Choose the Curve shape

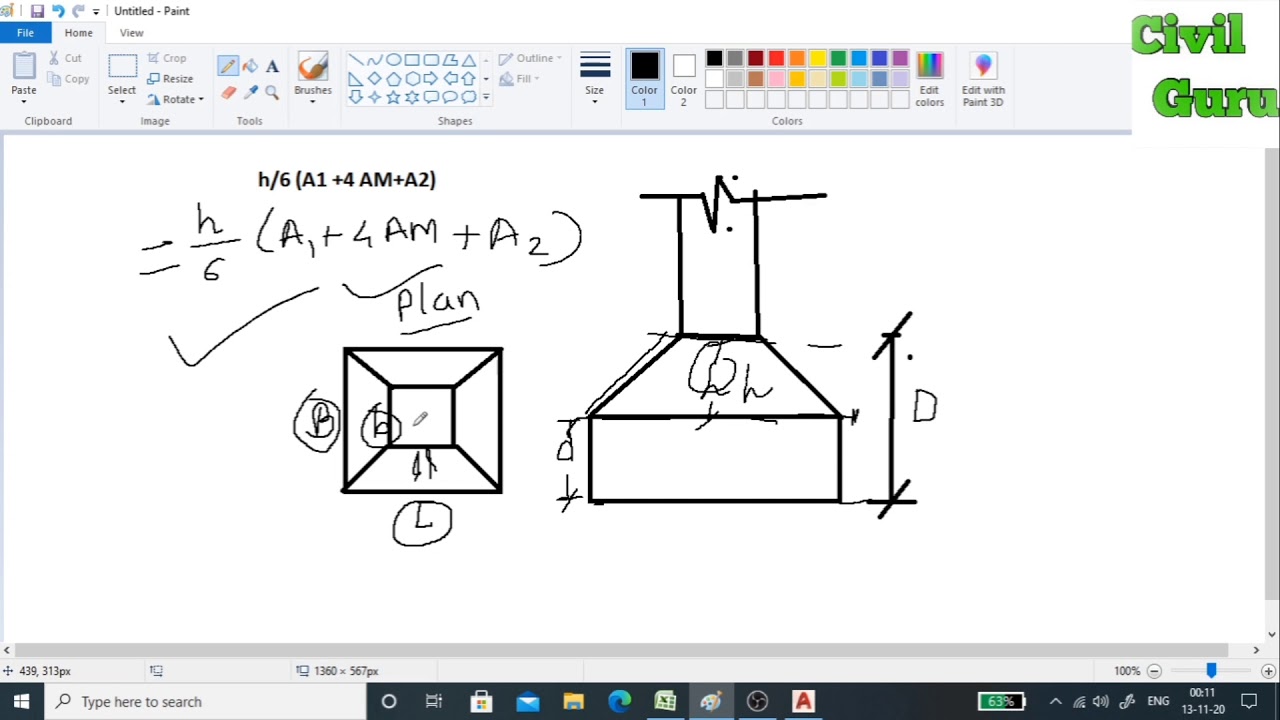(374, 60)
